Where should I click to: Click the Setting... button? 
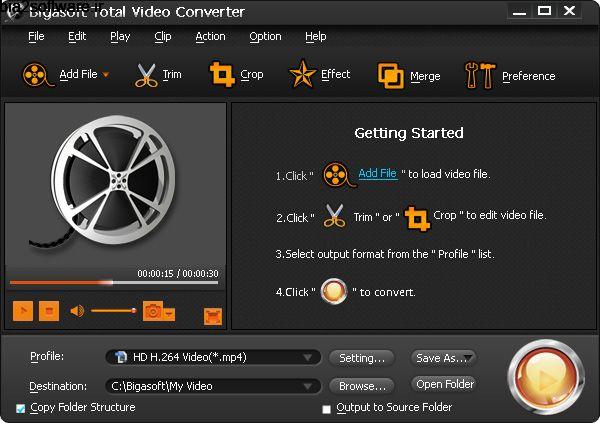coord(362,358)
